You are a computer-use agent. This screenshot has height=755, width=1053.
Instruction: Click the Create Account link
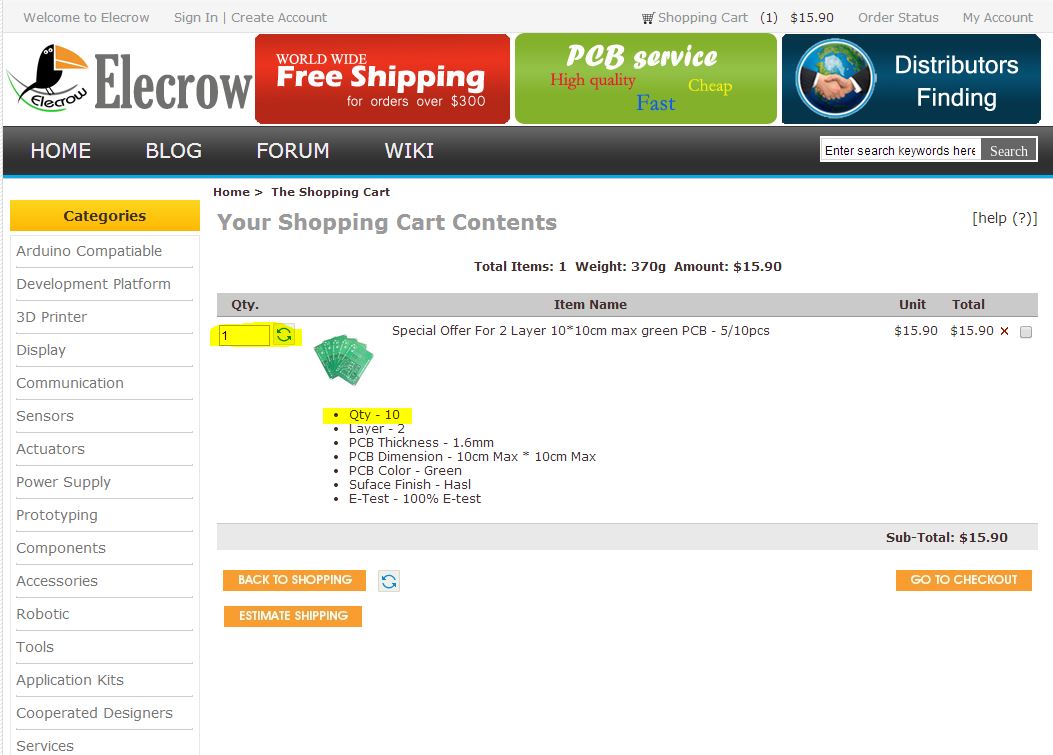point(279,17)
